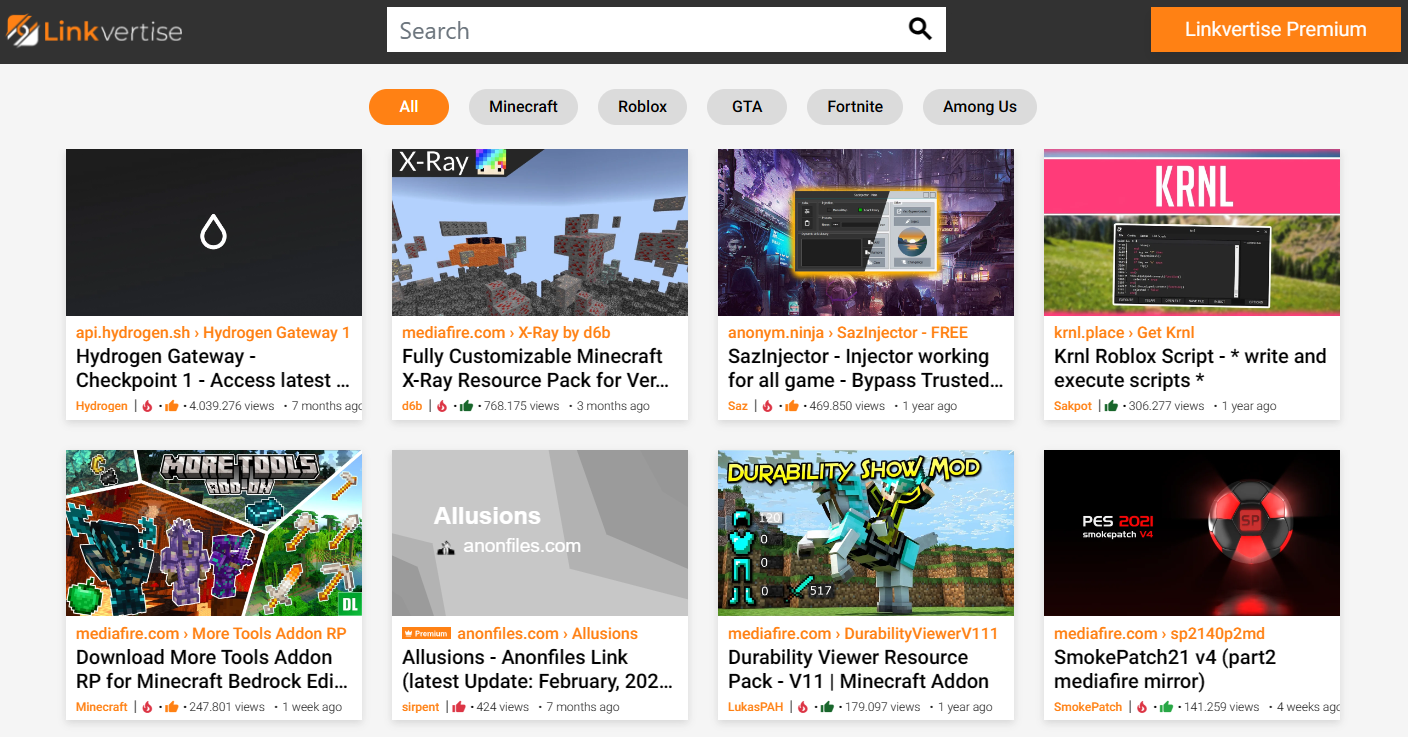Open the krnl.place › Get Krnl link
Image resolution: width=1408 pixels, height=737 pixels.
[x=1124, y=333]
